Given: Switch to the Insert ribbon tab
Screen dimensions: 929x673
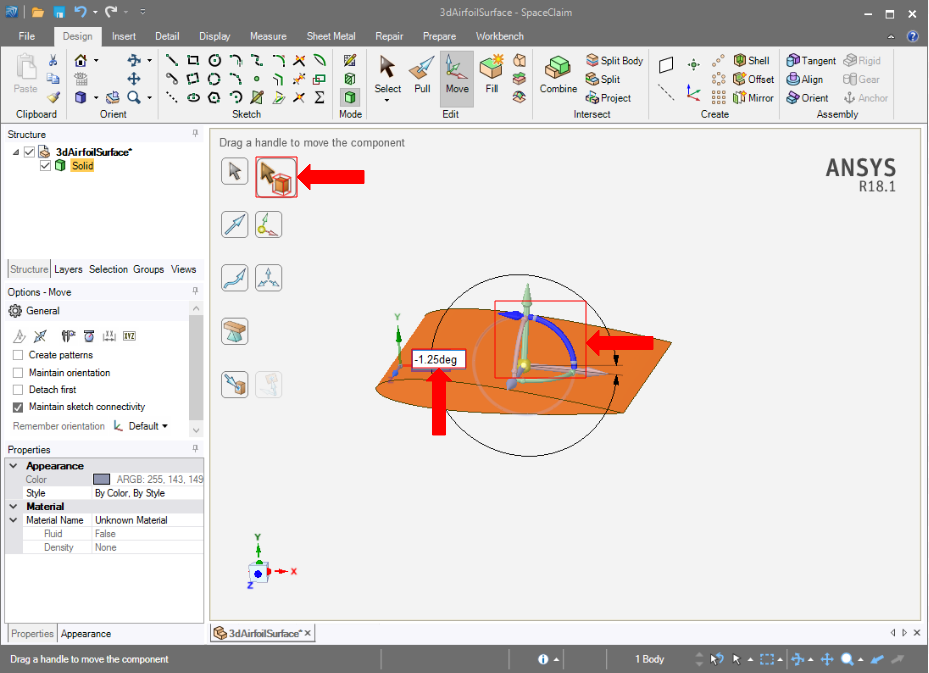Looking at the screenshot, I should (124, 36).
